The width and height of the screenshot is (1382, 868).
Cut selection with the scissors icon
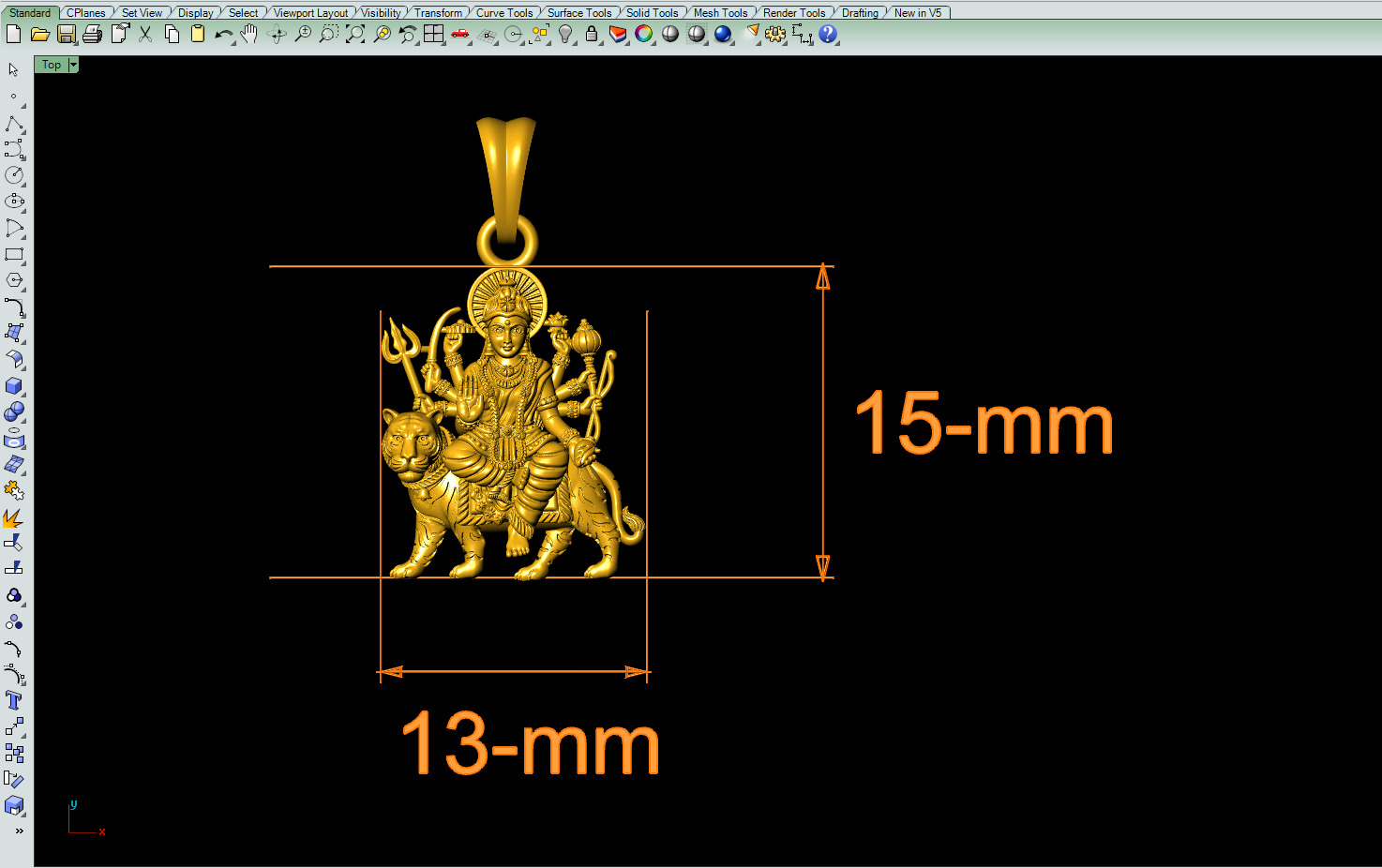click(x=145, y=34)
